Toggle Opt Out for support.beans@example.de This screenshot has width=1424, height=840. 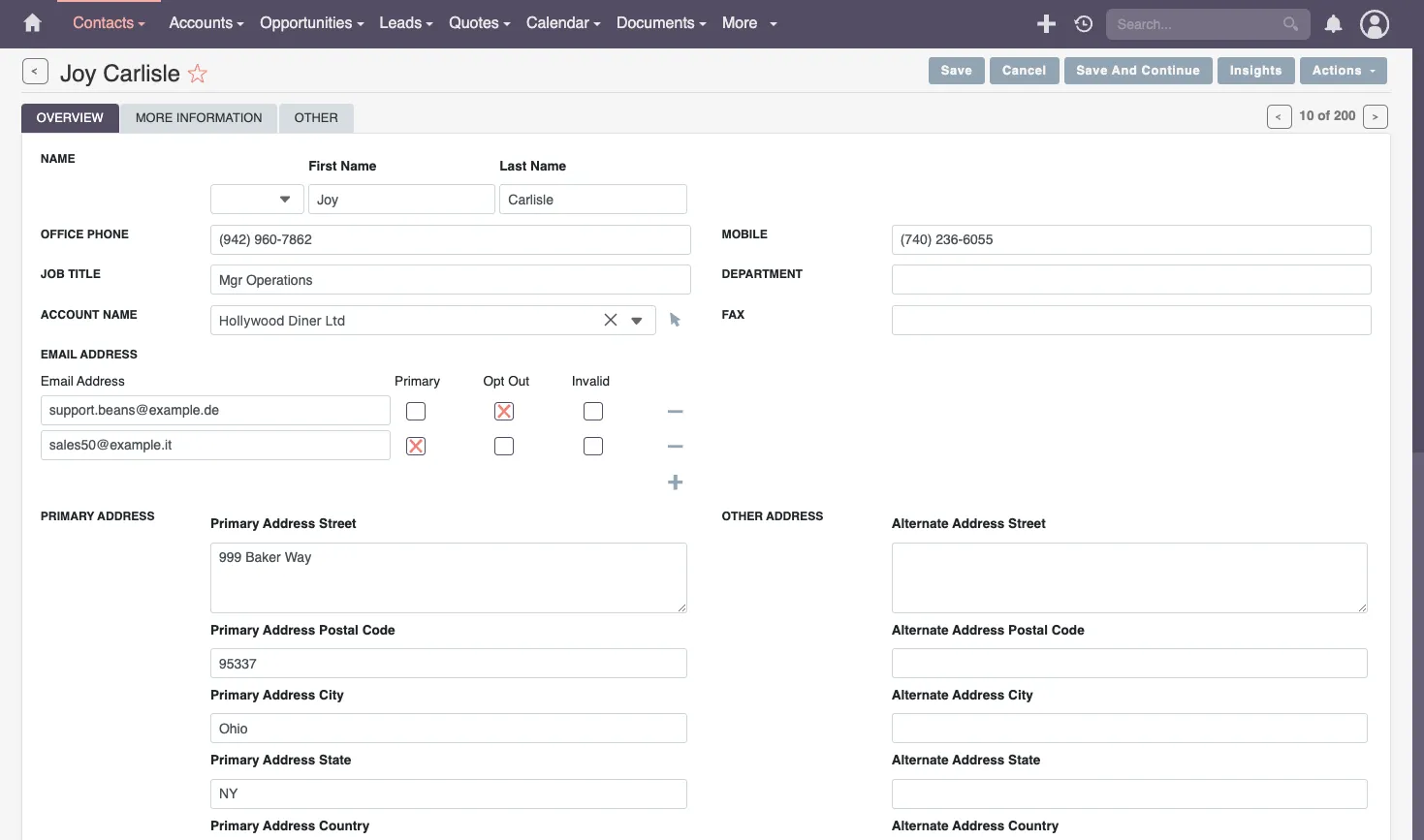pyautogui.click(x=504, y=412)
